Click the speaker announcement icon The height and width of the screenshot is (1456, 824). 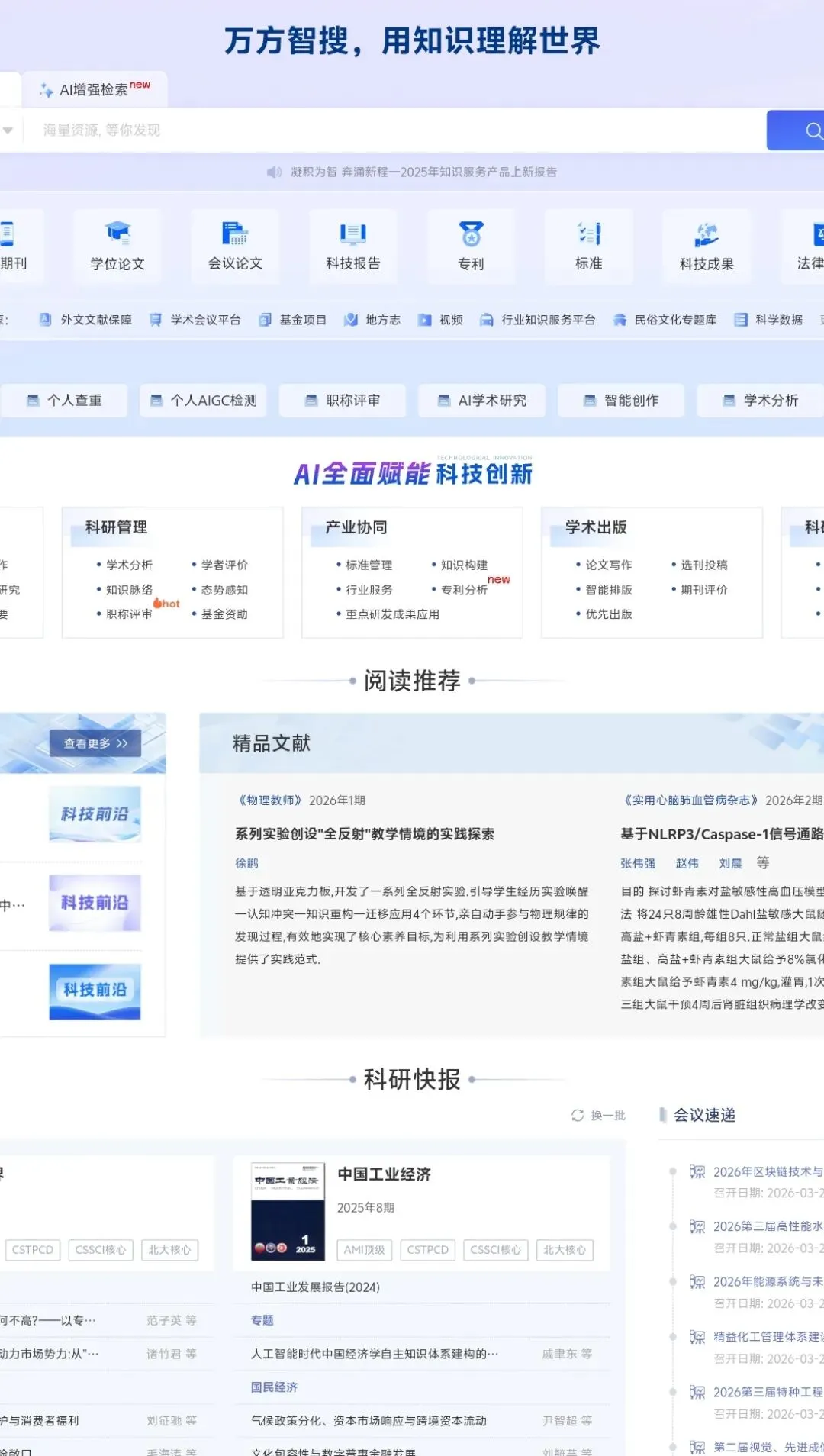(x=274, y=172)
